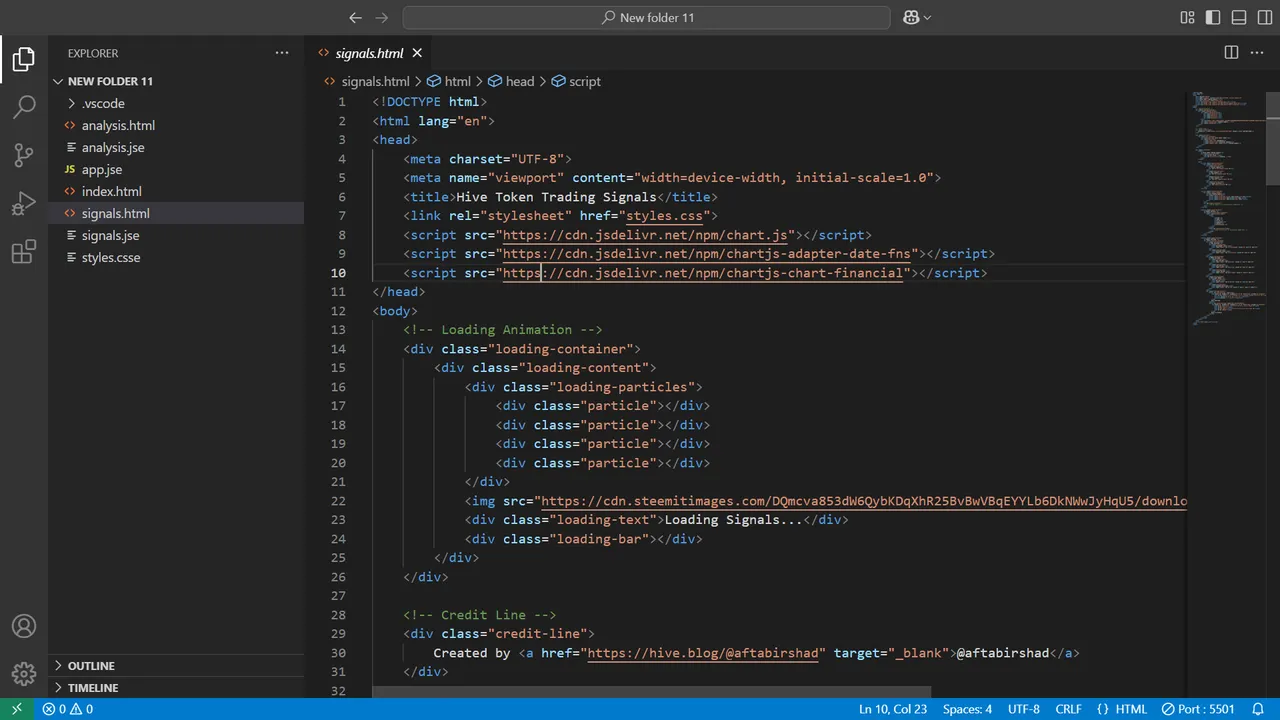This screenshot has width=1280, height=720.
Task: Click the Spaces: 4 indentation status
Action: click(x=967, y=709)
